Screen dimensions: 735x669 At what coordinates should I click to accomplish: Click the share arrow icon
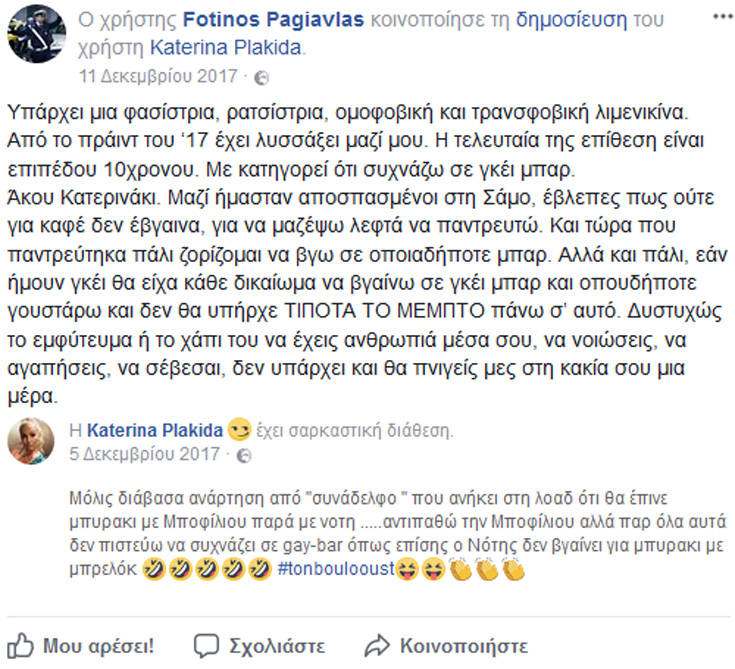[x=376, y=643]
